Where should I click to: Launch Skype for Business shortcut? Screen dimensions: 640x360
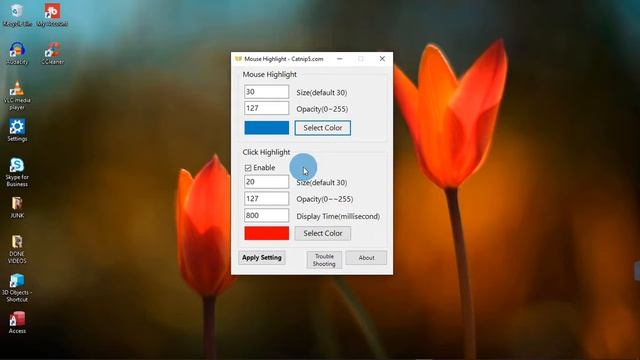17,172
